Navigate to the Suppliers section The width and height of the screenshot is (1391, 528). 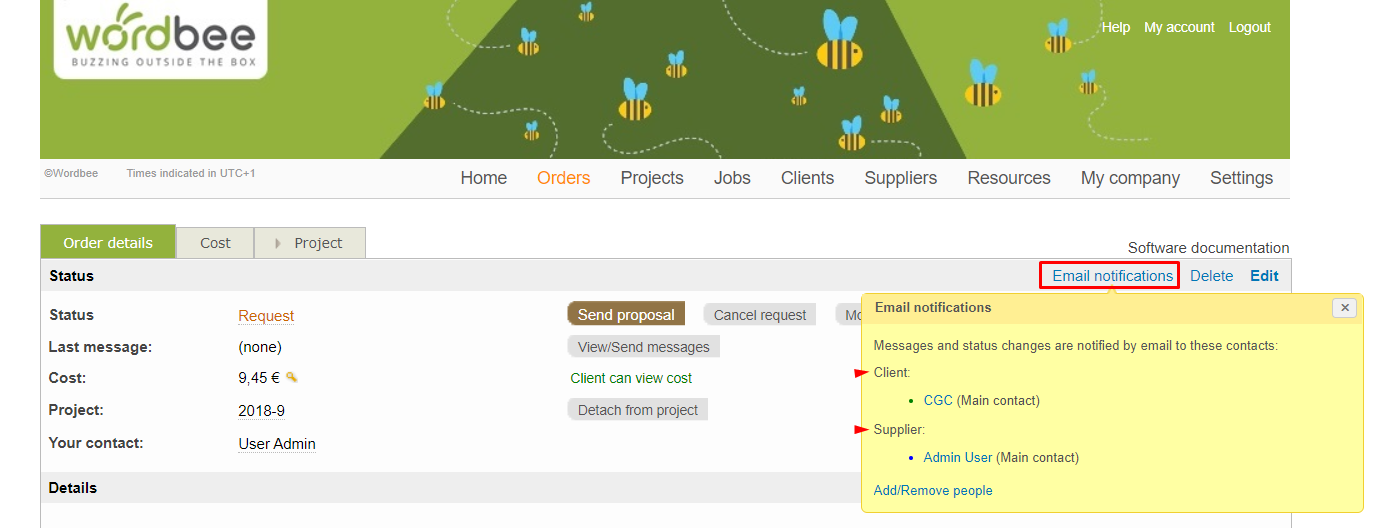tap(900, 178)
